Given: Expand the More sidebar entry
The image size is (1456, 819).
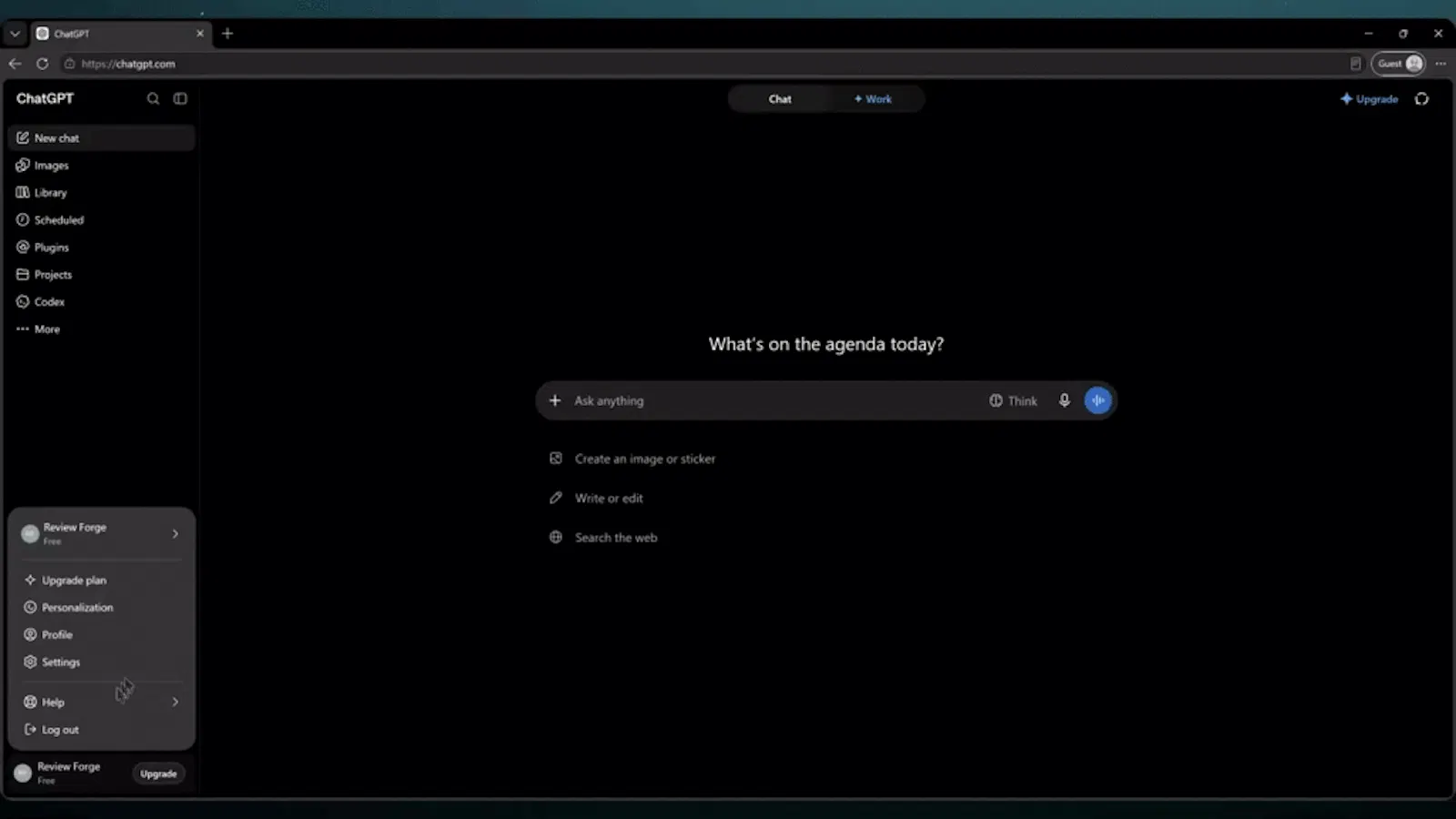Looking at the screenshot, I should pyautogui.click(x=101, y=329).
